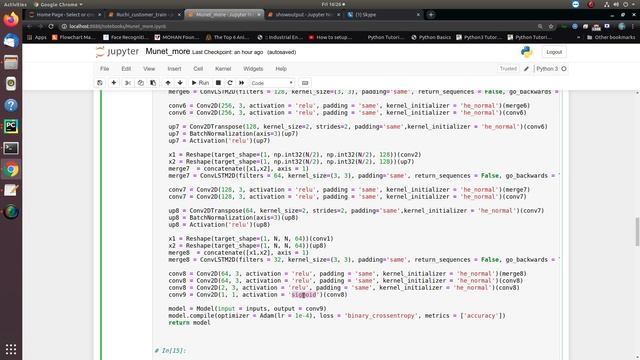
Task: Open the system status menu
Action: (620, 4)
